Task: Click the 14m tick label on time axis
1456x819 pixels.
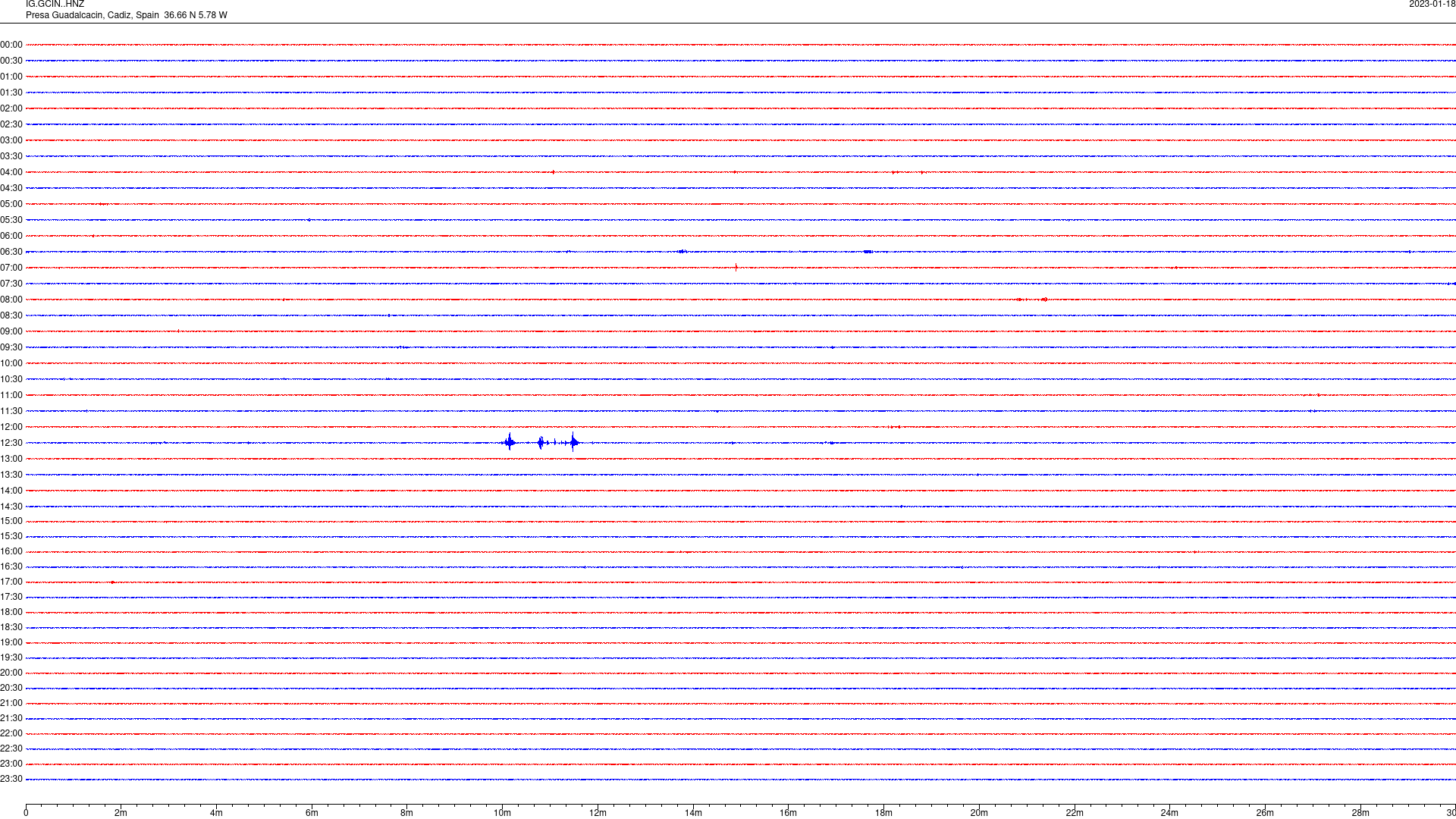Action: pos(693,813)
